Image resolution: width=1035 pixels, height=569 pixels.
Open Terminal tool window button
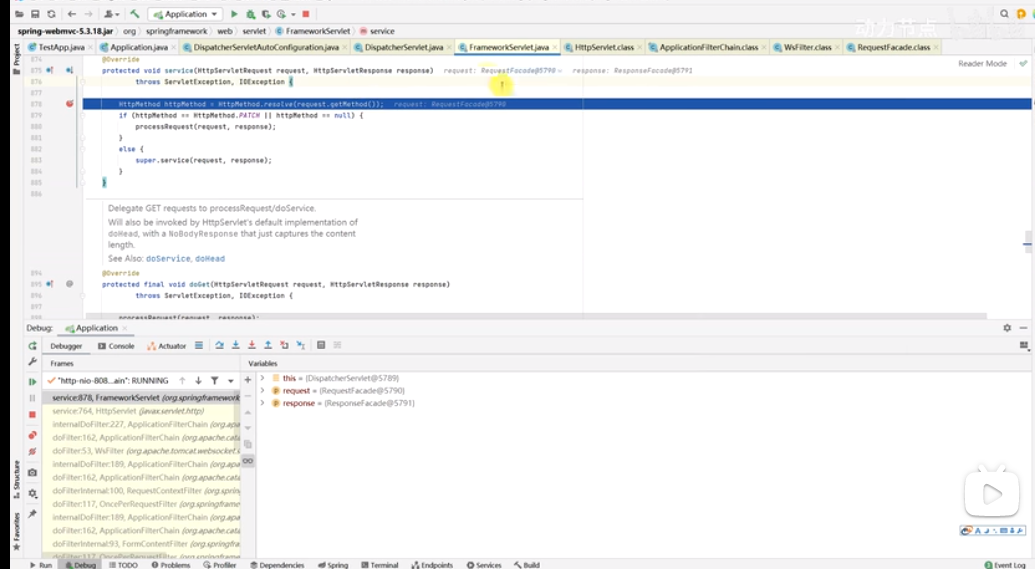point(380,565)
